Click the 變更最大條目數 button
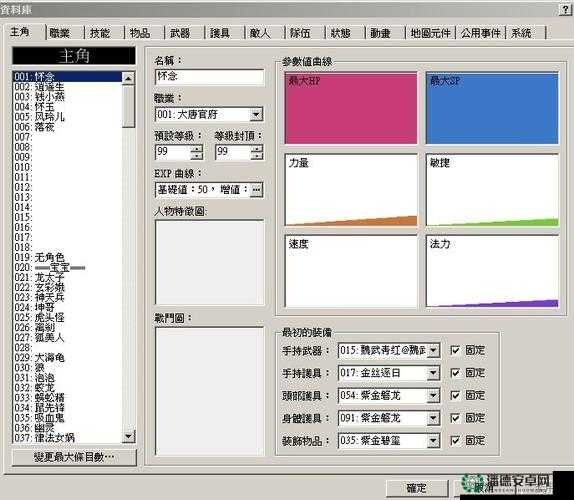The image size is (574, 500). [x=74, y=457]
